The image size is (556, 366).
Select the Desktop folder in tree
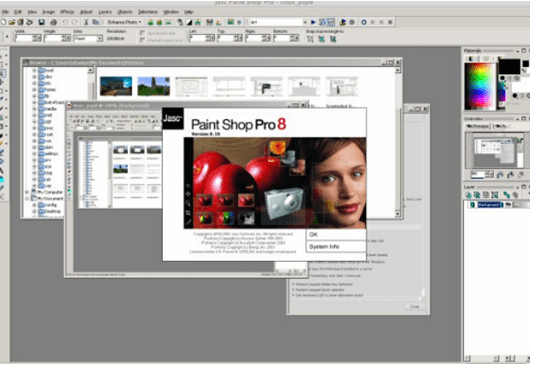49,211
